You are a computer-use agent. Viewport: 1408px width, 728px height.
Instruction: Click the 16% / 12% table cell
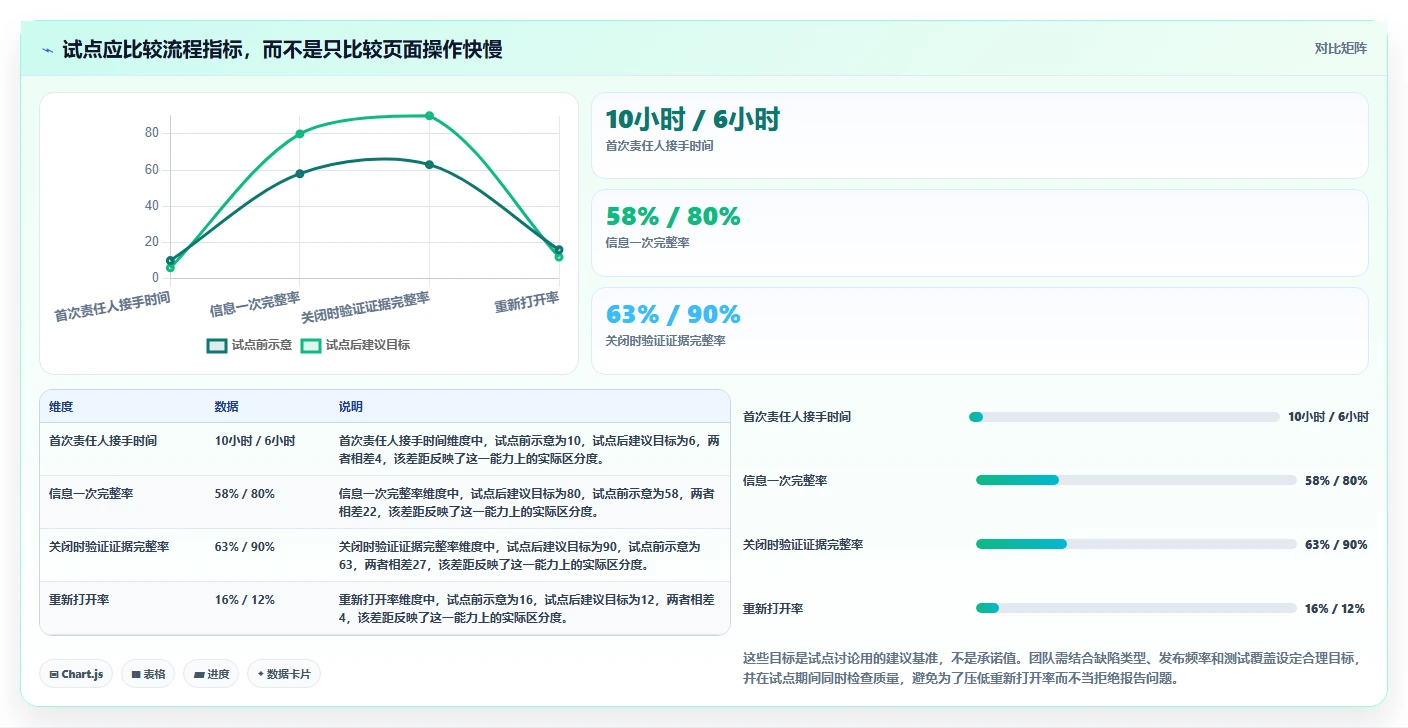click(x=245, y=600)
